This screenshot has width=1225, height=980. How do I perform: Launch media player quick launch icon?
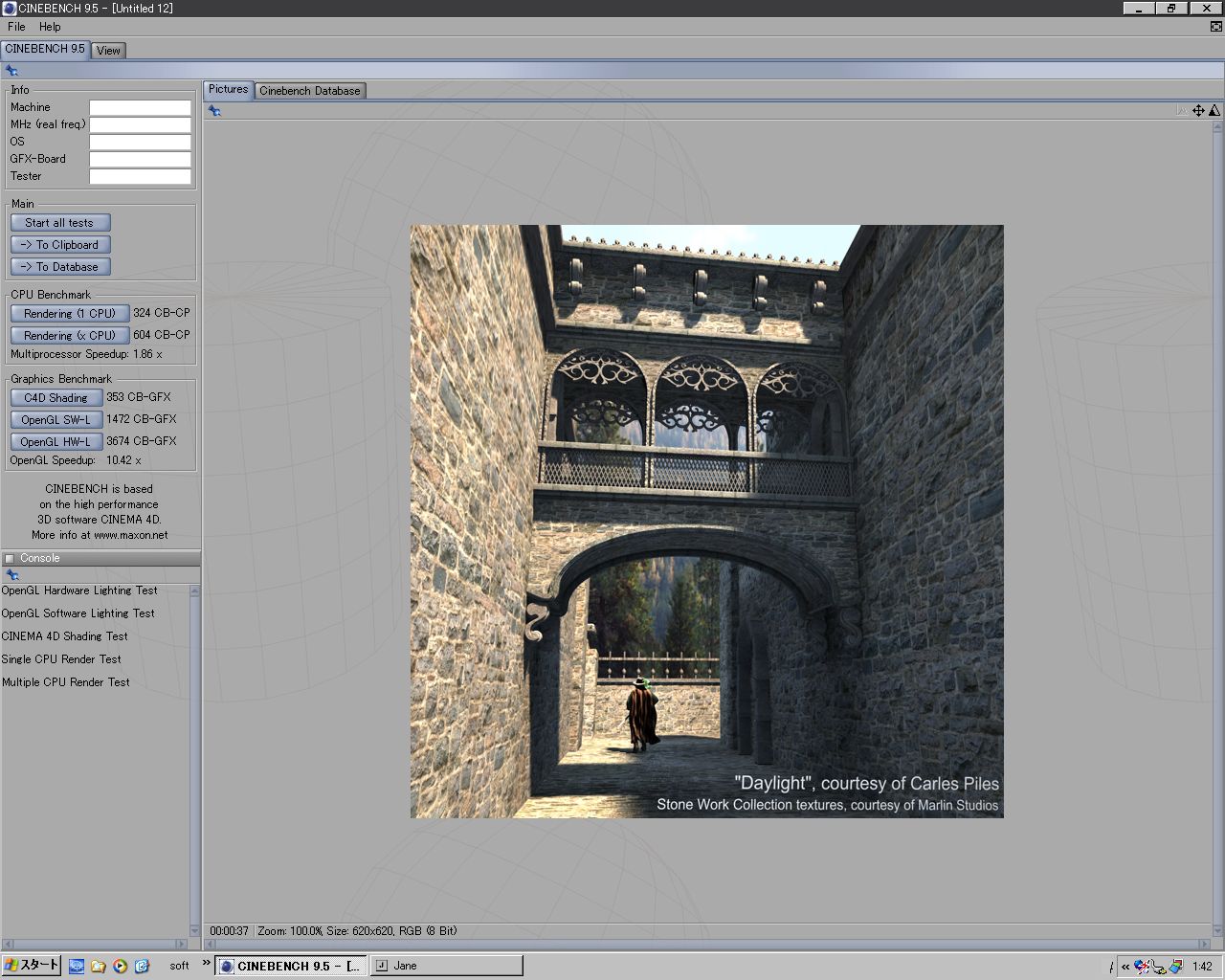click(x=120, y=966)
